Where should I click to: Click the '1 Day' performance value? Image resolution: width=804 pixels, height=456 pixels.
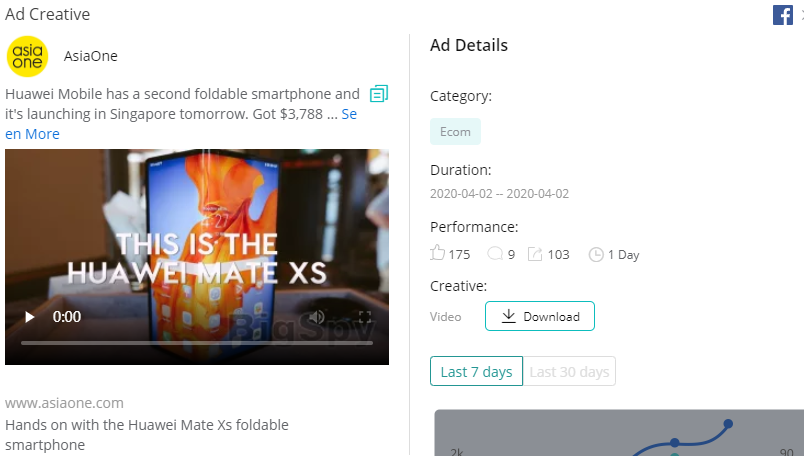(624, 255)
